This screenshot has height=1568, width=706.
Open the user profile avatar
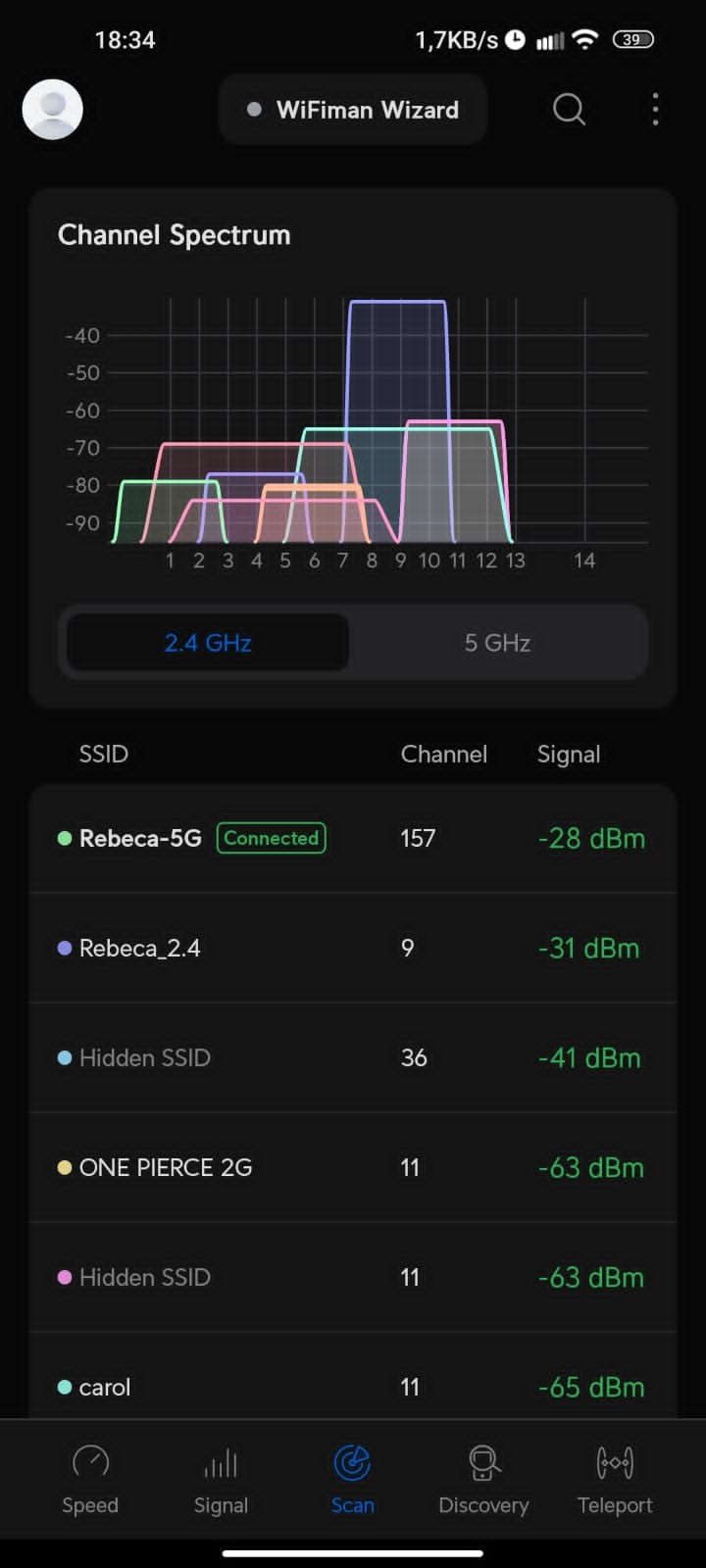pyautogui.click(x=53, y=110)
